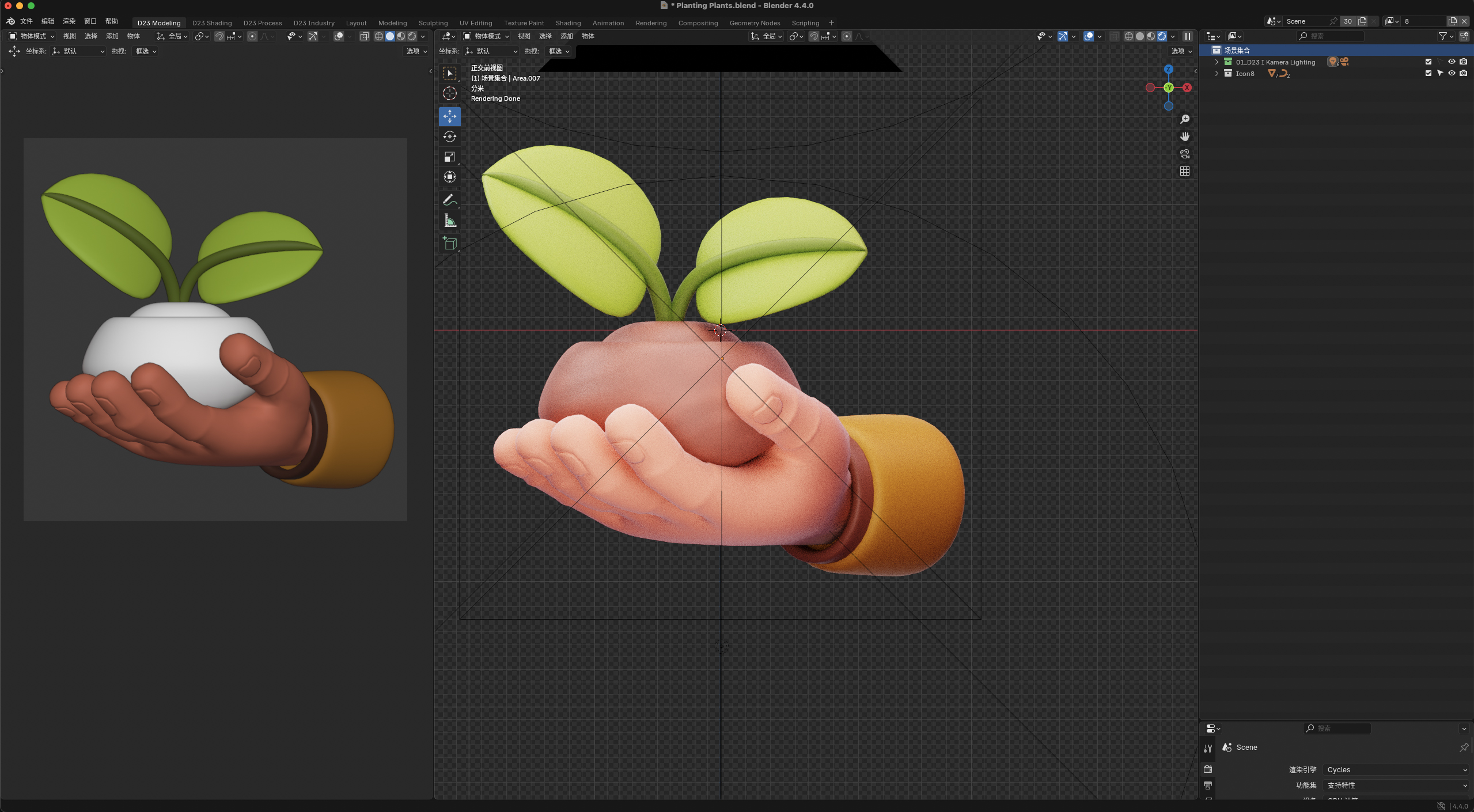Switch to the Sculpting workspace tab
The image size is (1474, 812).
coord(433,23)
